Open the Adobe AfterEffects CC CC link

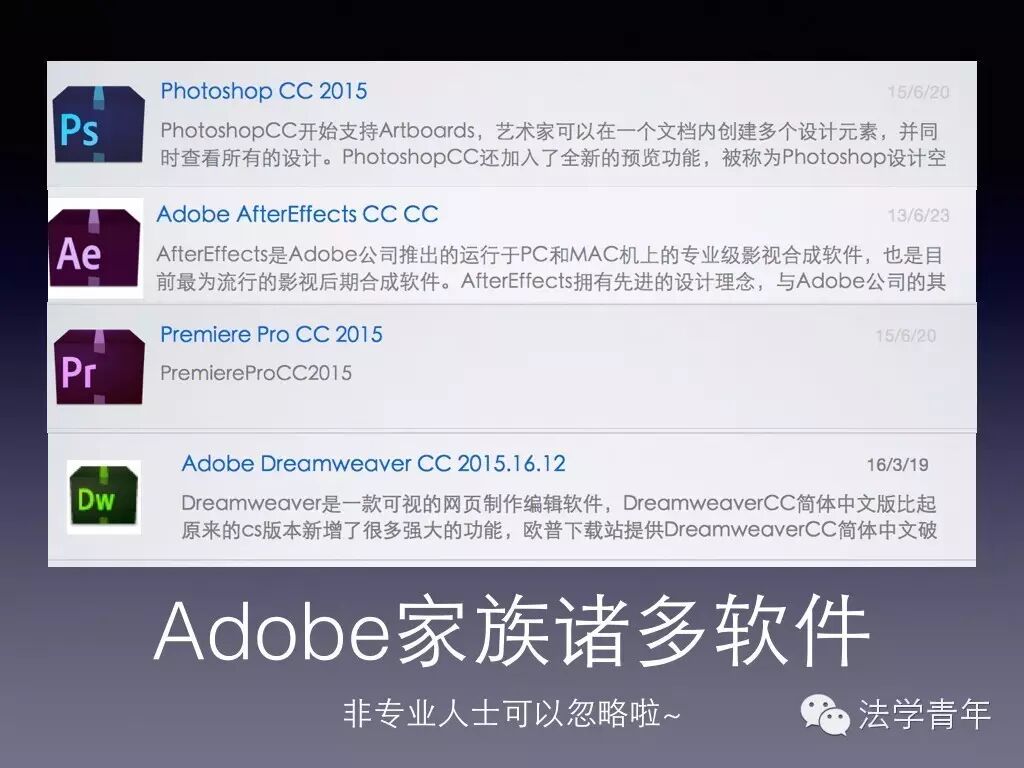click(x=297, y=214)
